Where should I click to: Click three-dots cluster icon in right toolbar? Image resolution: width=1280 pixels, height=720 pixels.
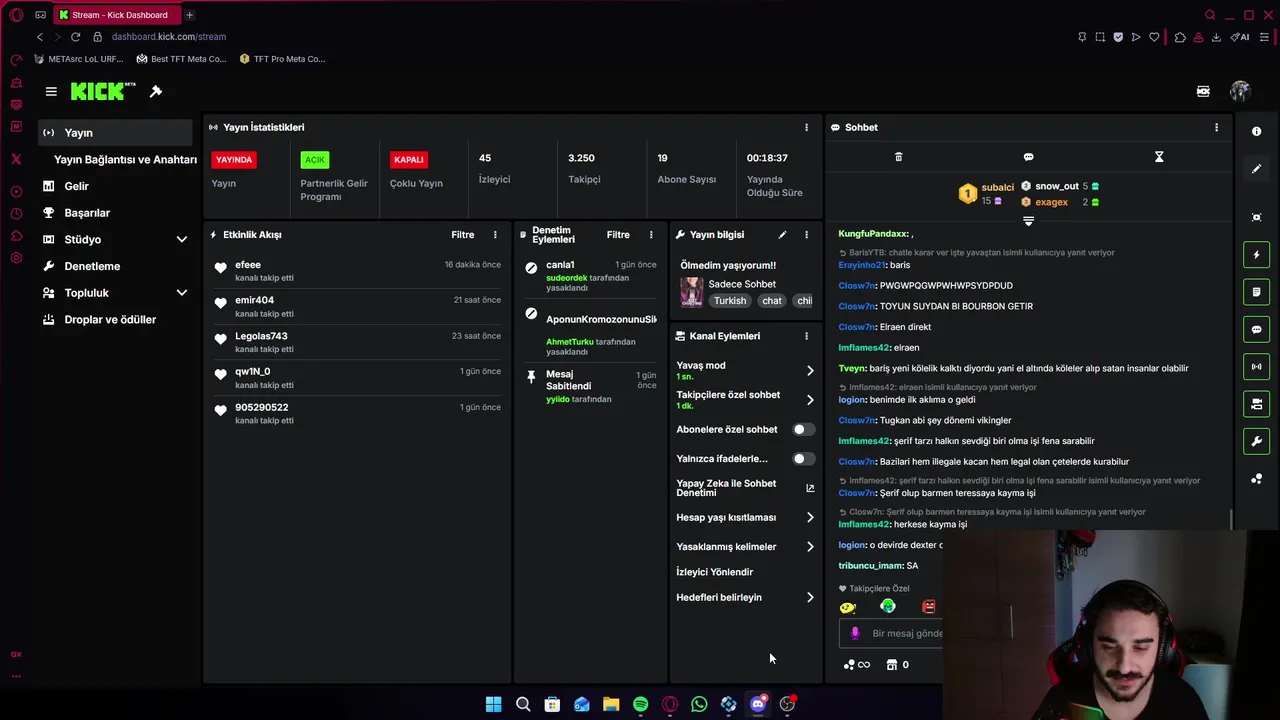coord(1256,479)
